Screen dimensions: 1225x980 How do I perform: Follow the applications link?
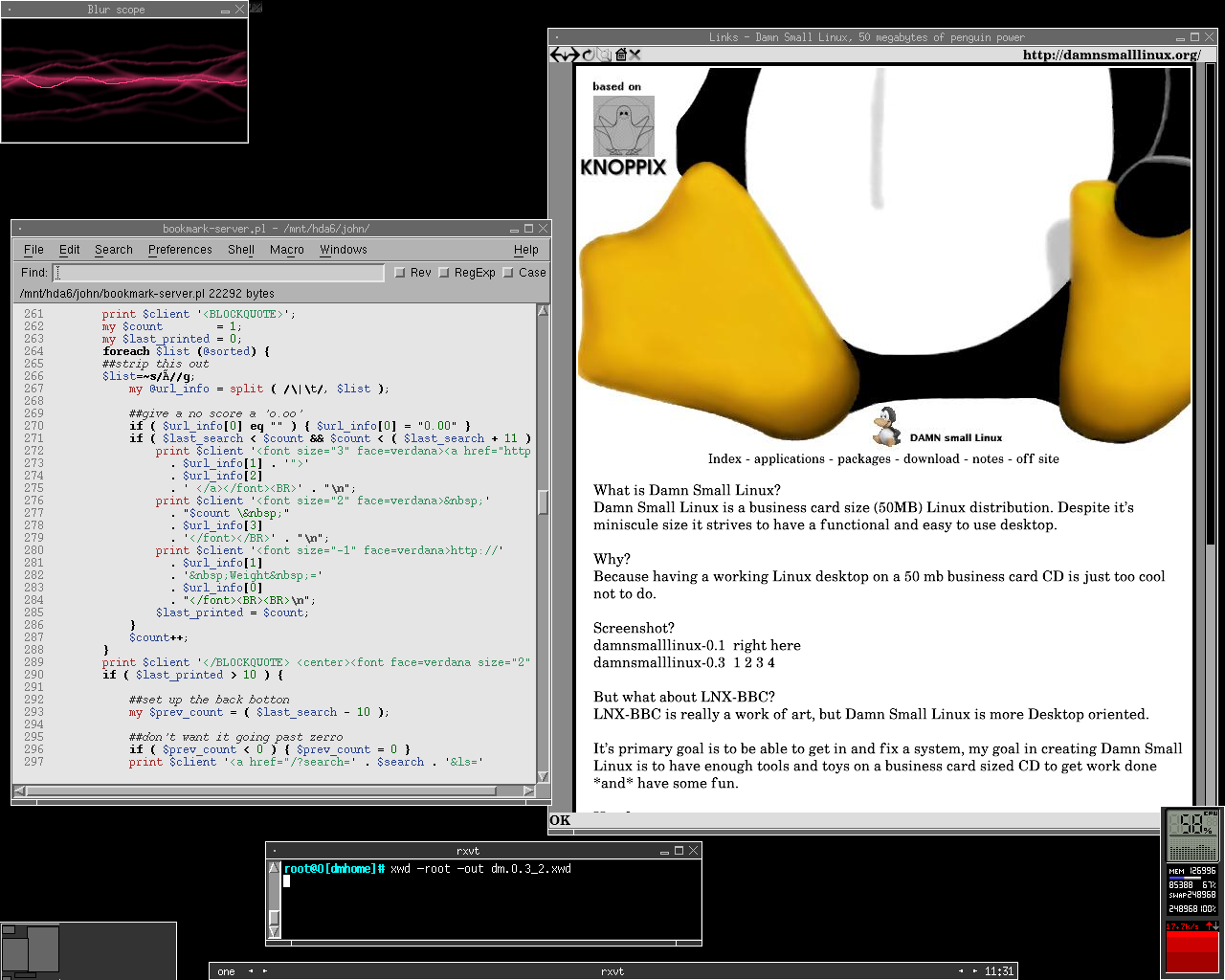click(790, 458)
